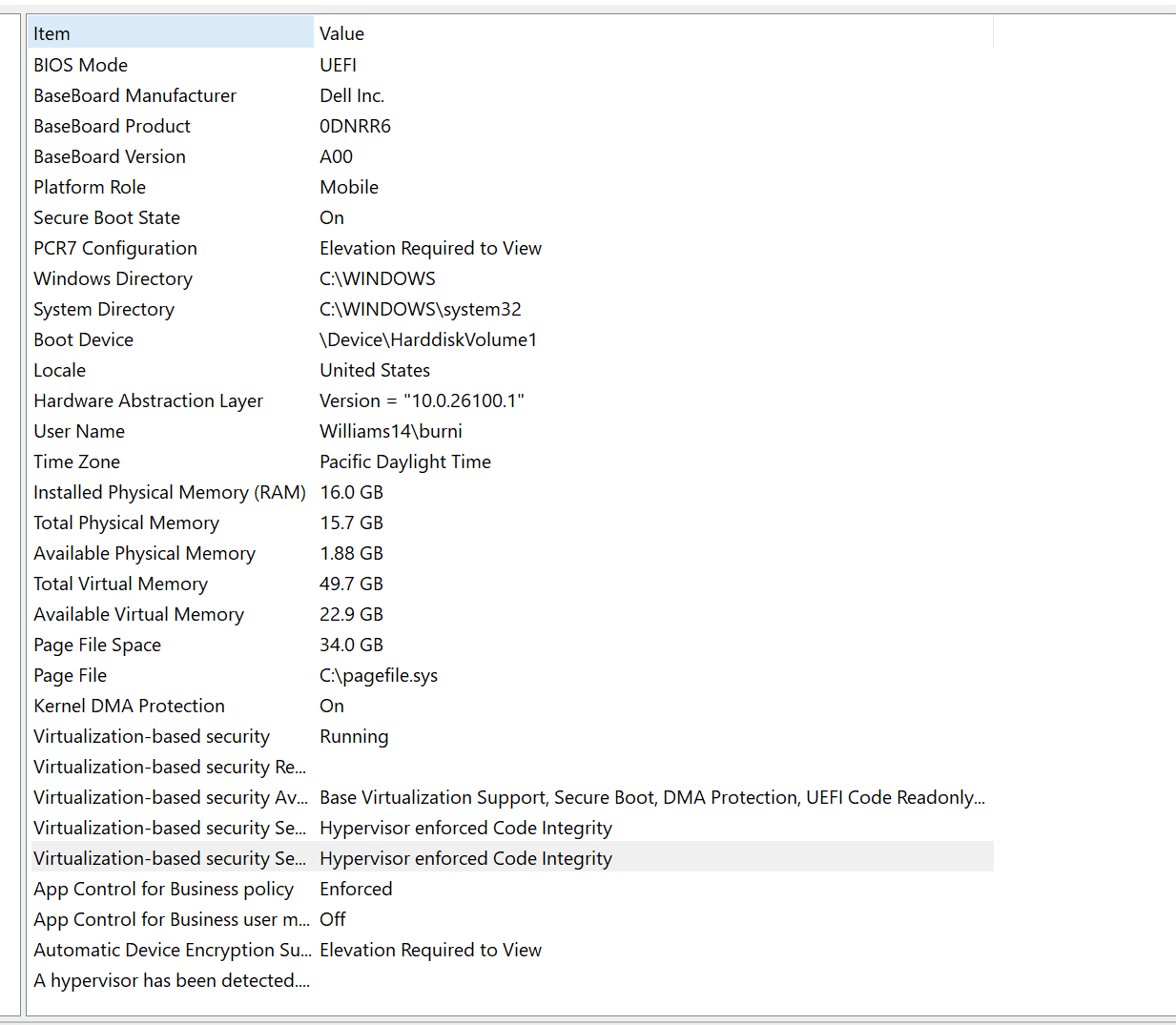The width and height of the screenshot is (1176, 1025).
Task: Click the \Device\HarddiskVolume1 value
Action: tap(428, 339)
